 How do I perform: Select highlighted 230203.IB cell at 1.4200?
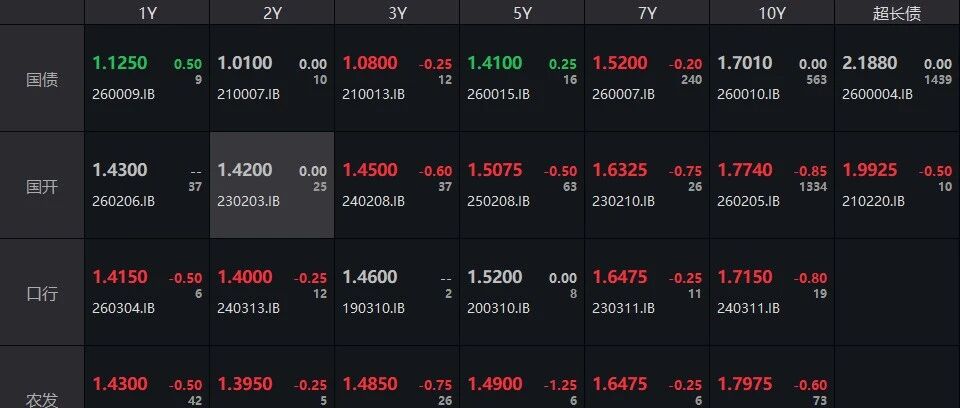pos(272,185)
